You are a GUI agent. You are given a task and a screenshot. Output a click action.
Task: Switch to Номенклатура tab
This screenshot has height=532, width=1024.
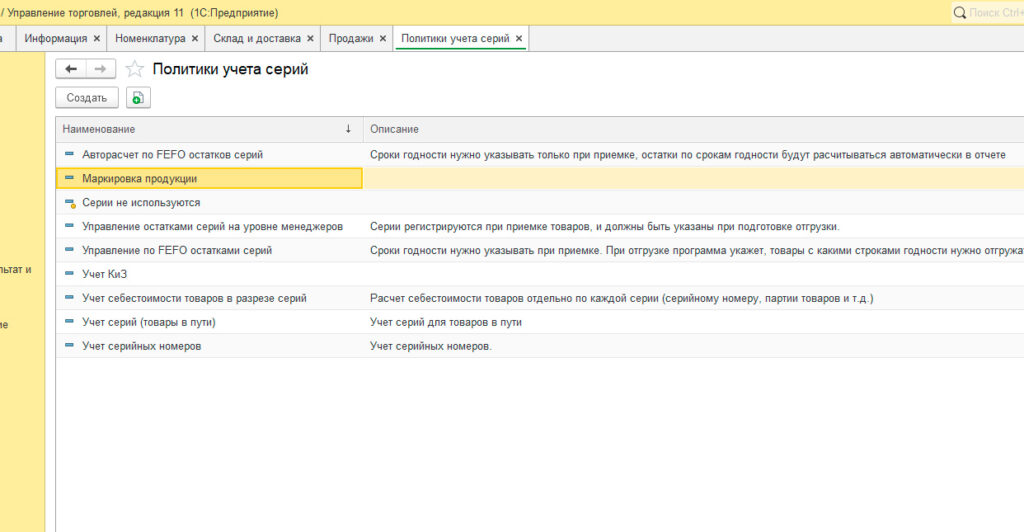[150, 39]
